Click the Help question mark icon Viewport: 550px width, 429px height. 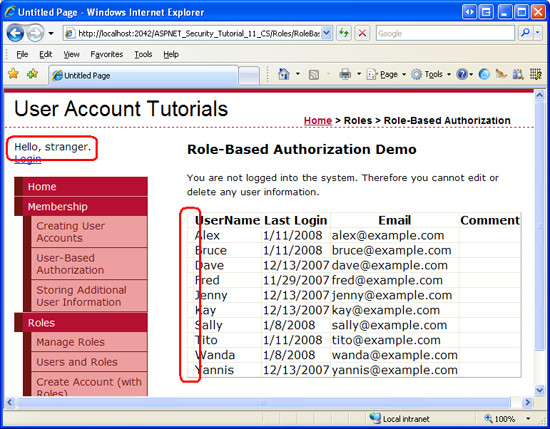coord(462,74)
